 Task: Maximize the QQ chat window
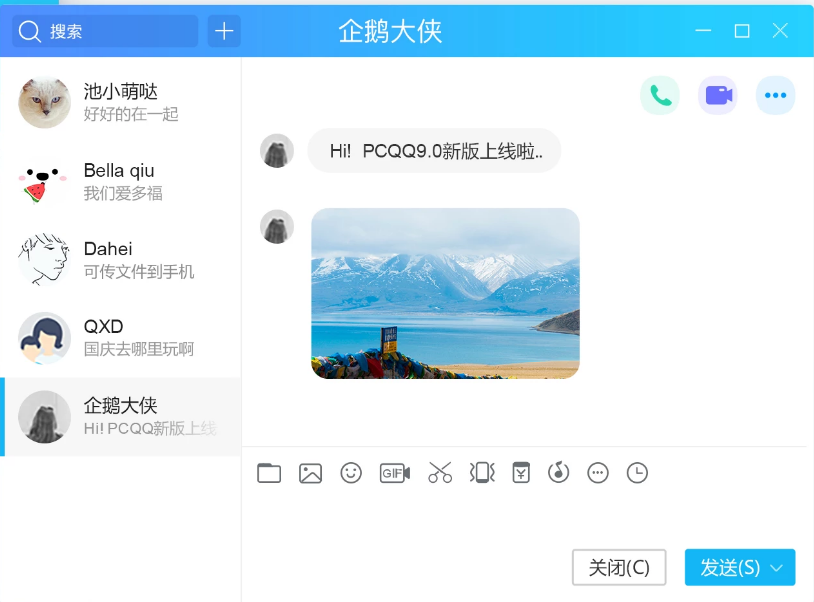(x=742, y=31)
